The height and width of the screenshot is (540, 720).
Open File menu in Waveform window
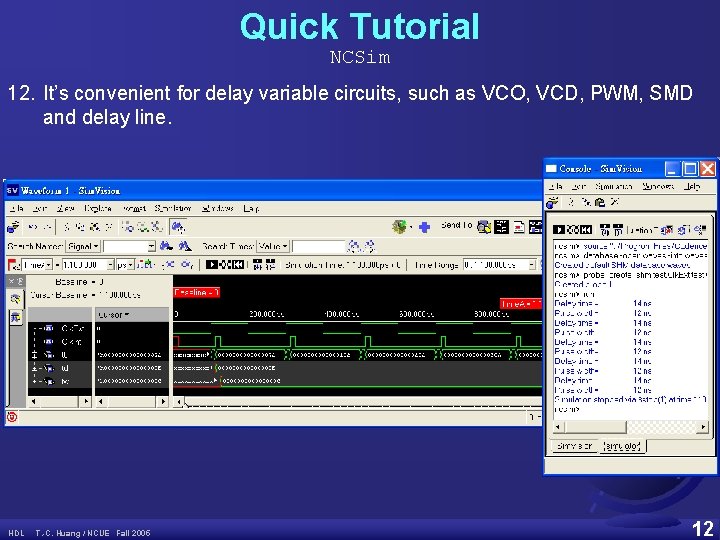tap(17, 208)
